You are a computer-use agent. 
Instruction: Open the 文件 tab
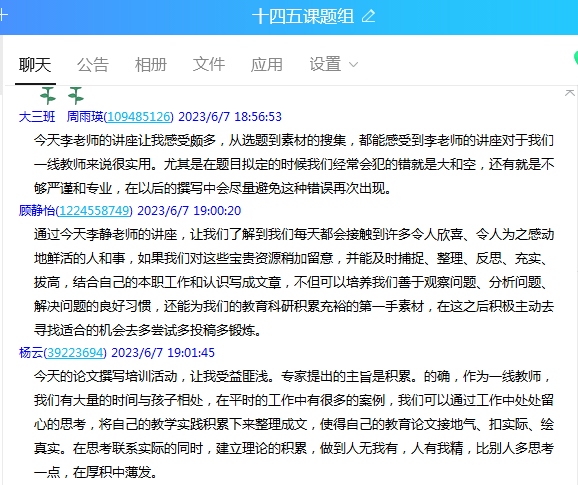[209, 65]
